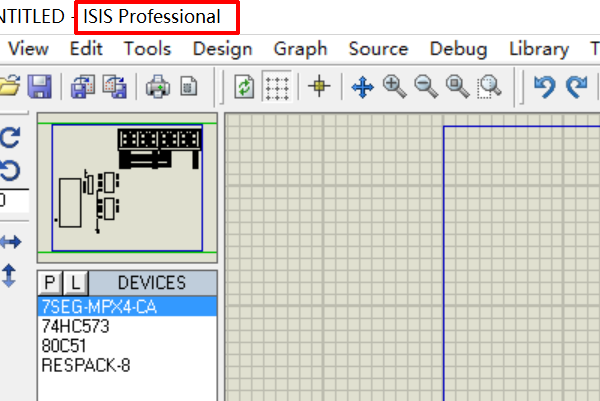Click the Undo arrow
600x401 pixels.
point(545,86)
